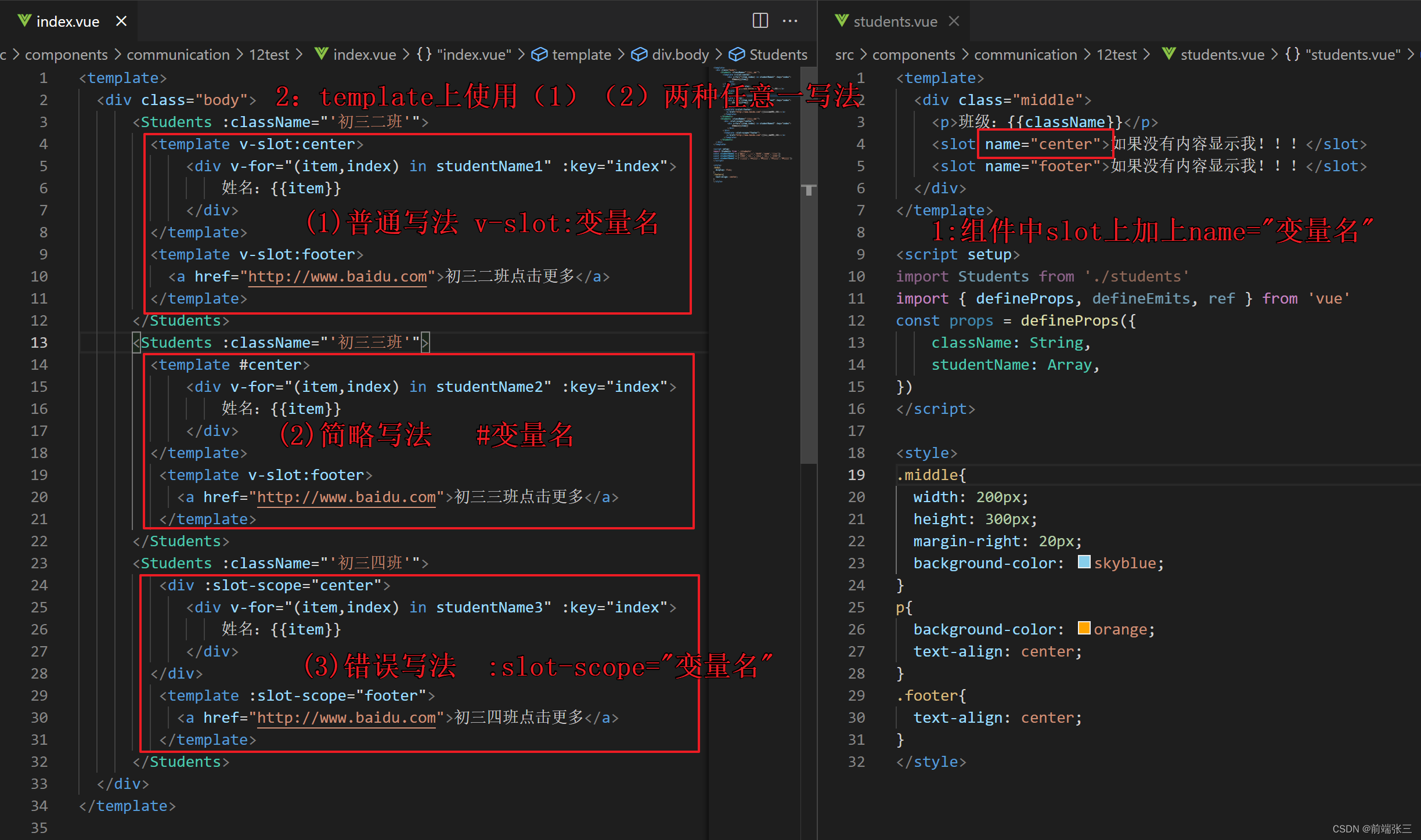Open the editor more actions ellipsis
The height and width of the screenshot is (840, 1421).
790,21
